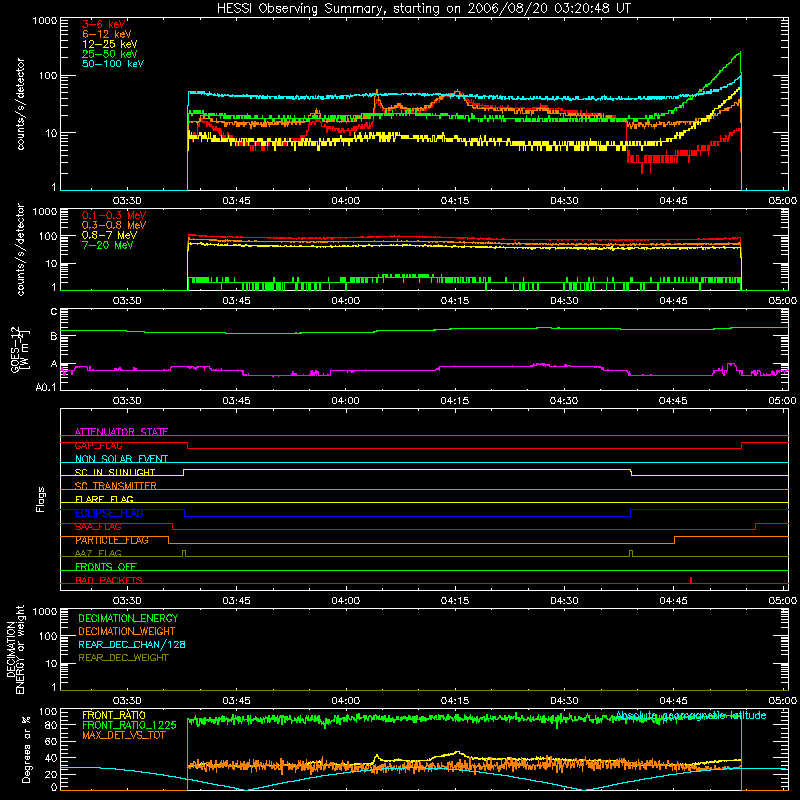The height and width of the screenshot is (800, 800).
Task: Click the green 25-50 keV peak near 04:54
Action: pyautogui.click(x=739, y=53)
